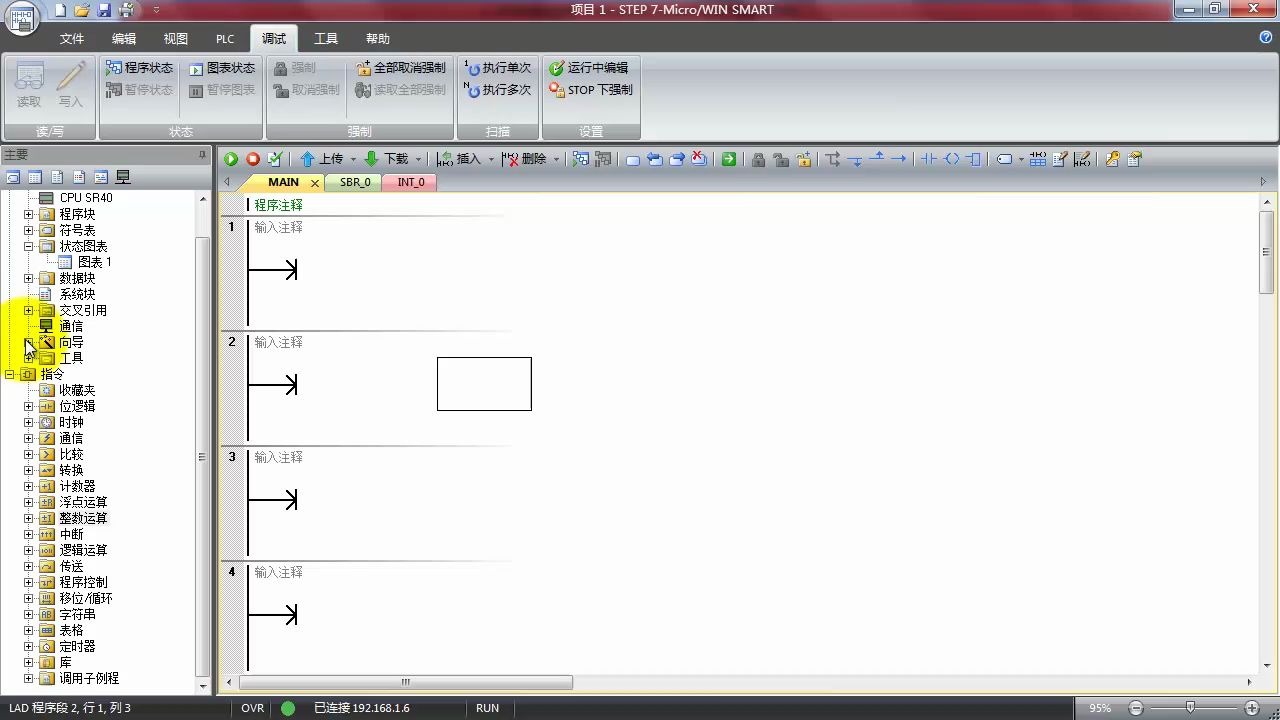Collapse the 状态图表 tree node
1280x720 pixels.
(x=28, y=246)
